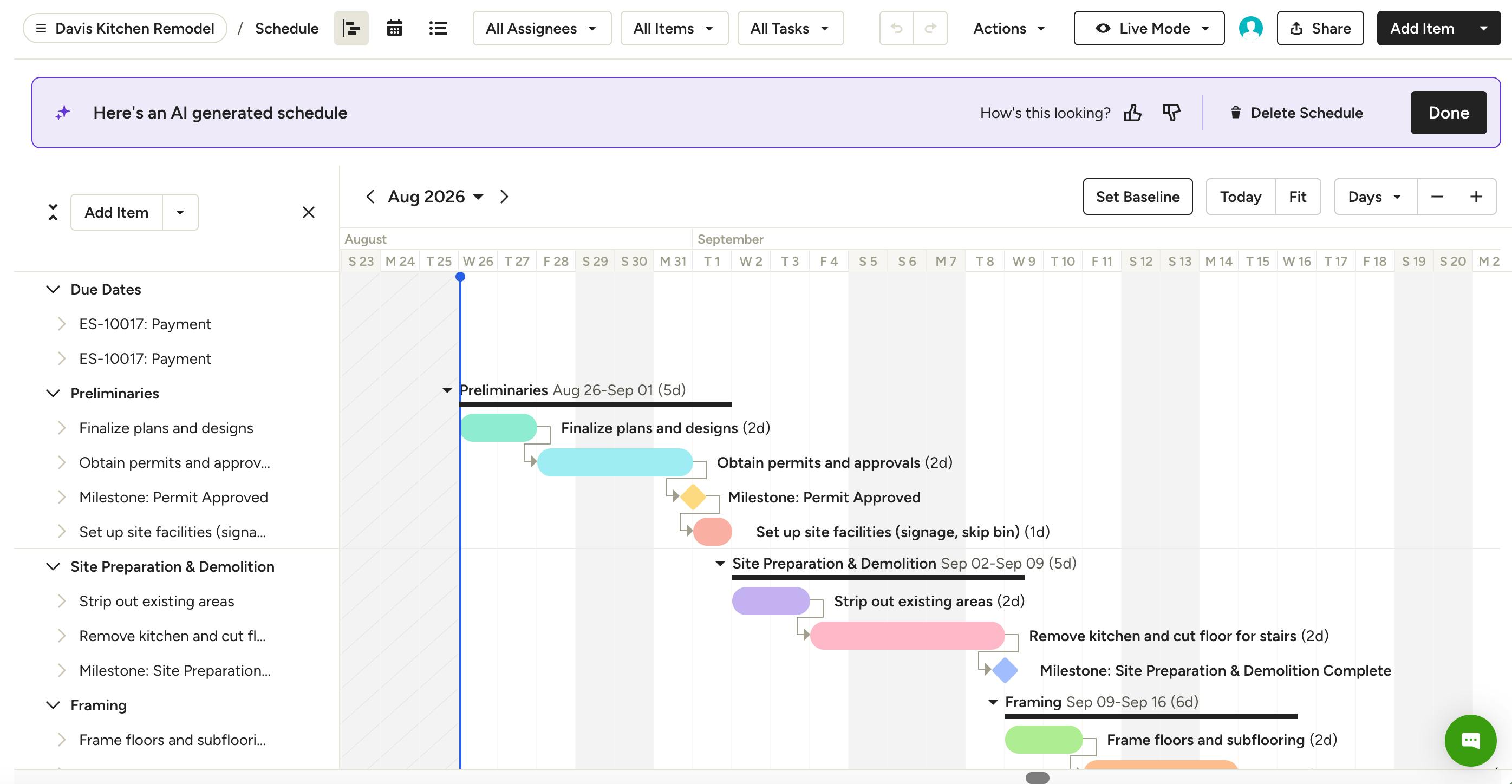The height and width of the screenshot is (784, 1512).
Task: Click the blue Site Preparation milestone diamond
Action: [1005, 670]
